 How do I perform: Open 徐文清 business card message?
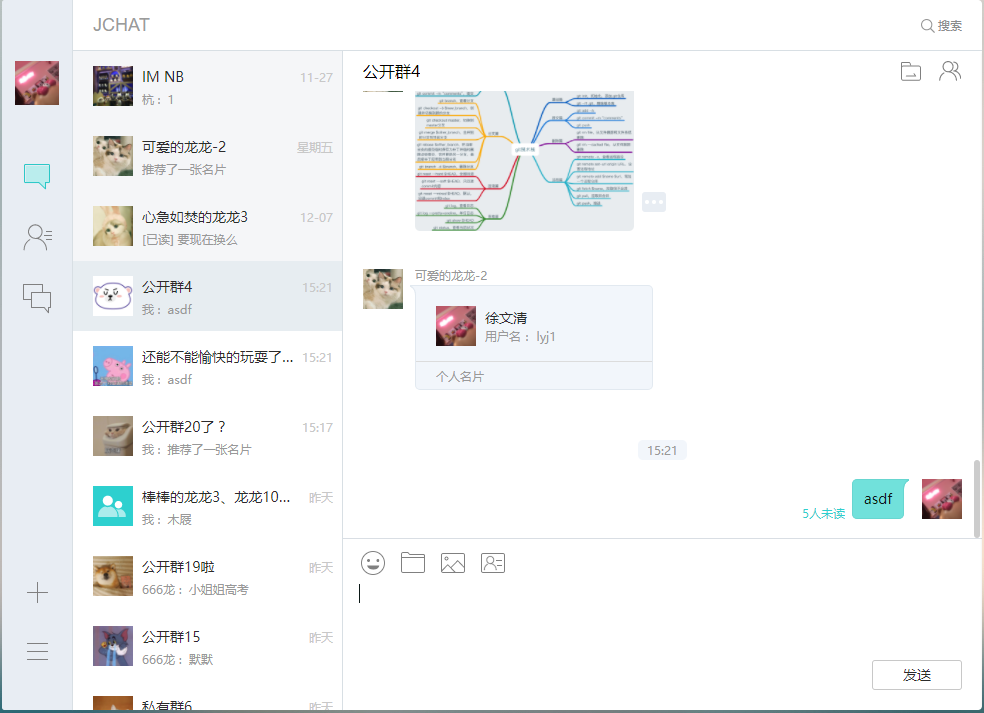(533, 338)
